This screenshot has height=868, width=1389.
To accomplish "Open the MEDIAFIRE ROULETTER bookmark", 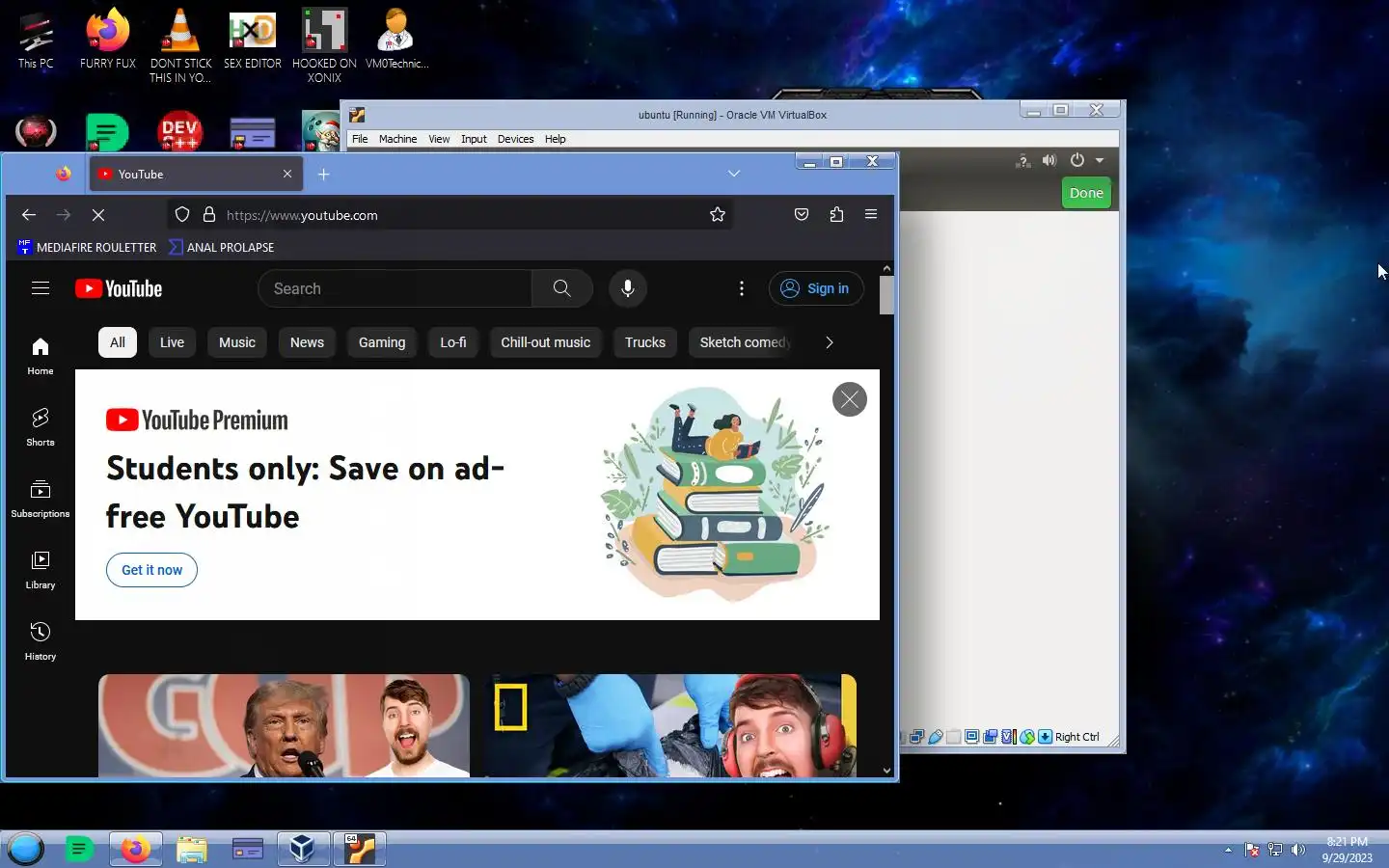I will (87, 248).
